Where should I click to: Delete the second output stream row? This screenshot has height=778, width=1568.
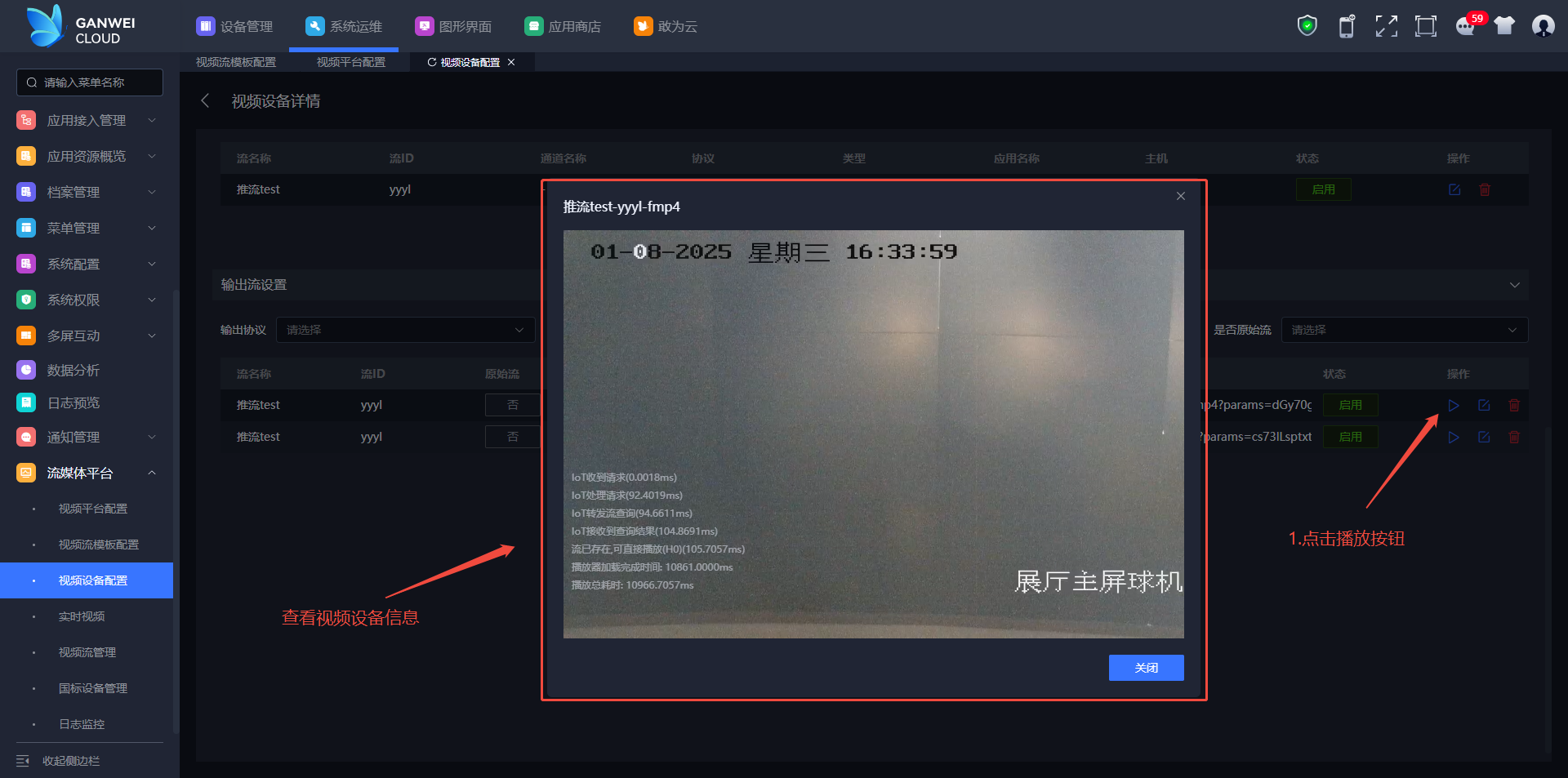[1514, 437]
